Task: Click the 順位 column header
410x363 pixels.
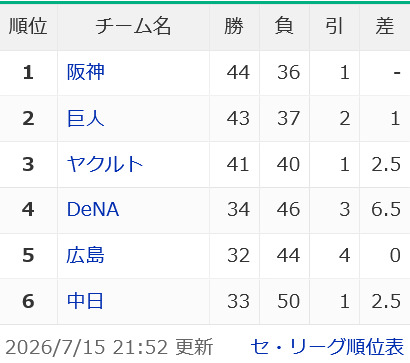Action: pyautogui.click(x=28, y=27)
